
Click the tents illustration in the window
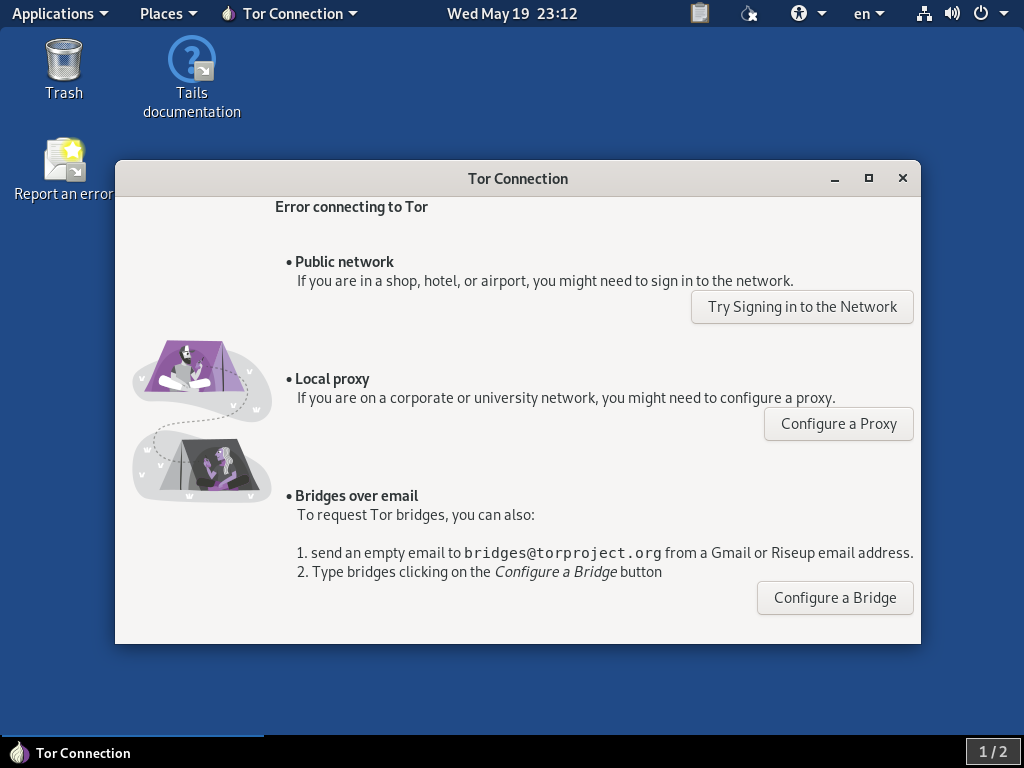click(x=202, y=421)
